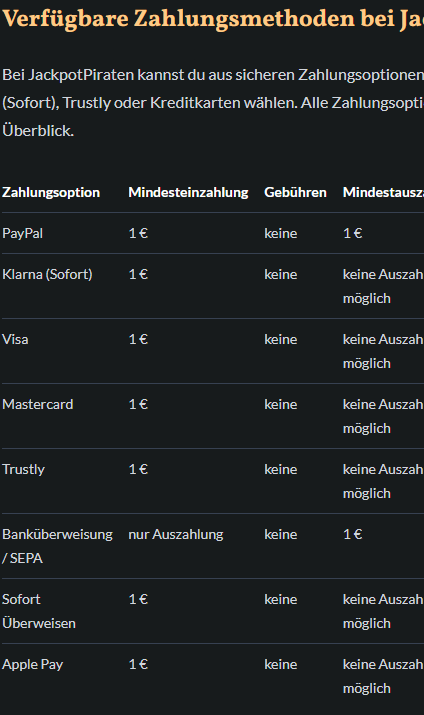The image size is (424, 715).
Task: Click the Apple Pay row label
Action: (x=32, y=664)
